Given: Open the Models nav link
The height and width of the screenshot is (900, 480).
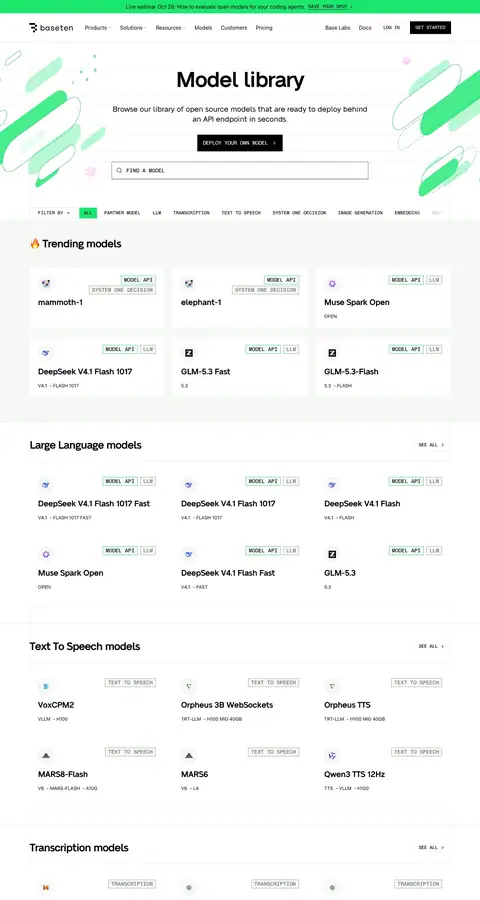Looking at the screenshot, I should [x=203, y=28].
